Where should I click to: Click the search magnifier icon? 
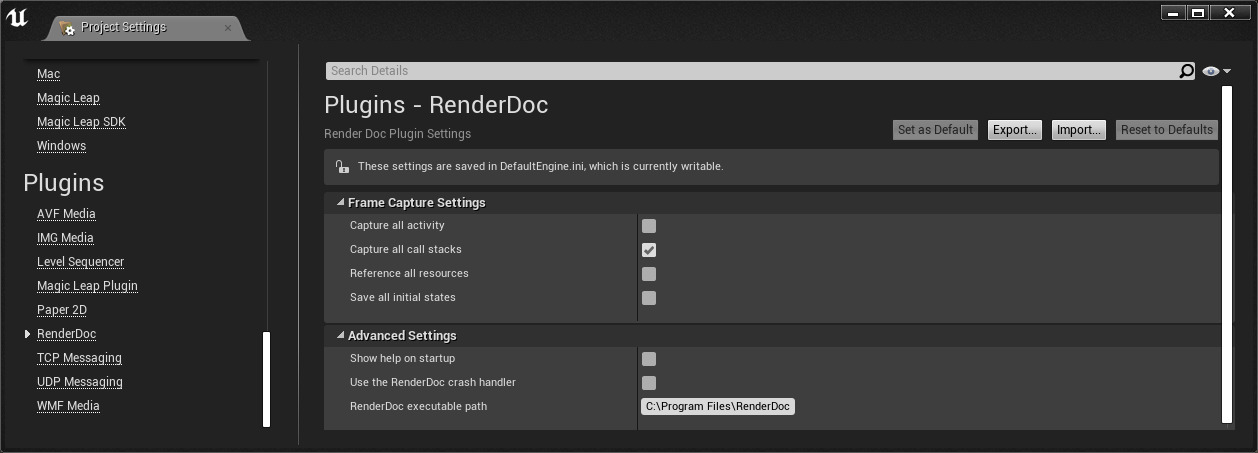1186,71
